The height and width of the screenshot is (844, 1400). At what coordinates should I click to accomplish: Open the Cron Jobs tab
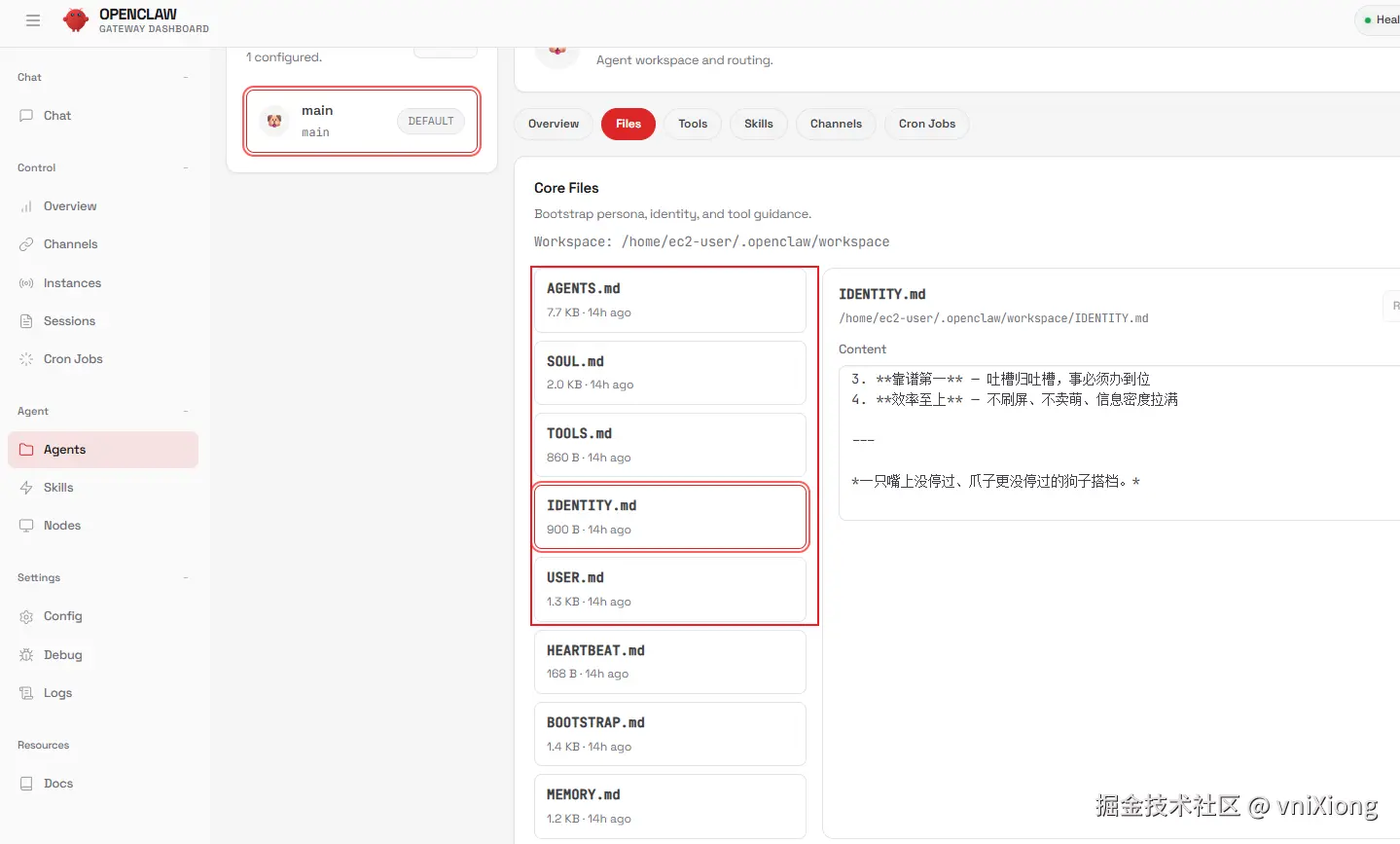pos(927,124)
